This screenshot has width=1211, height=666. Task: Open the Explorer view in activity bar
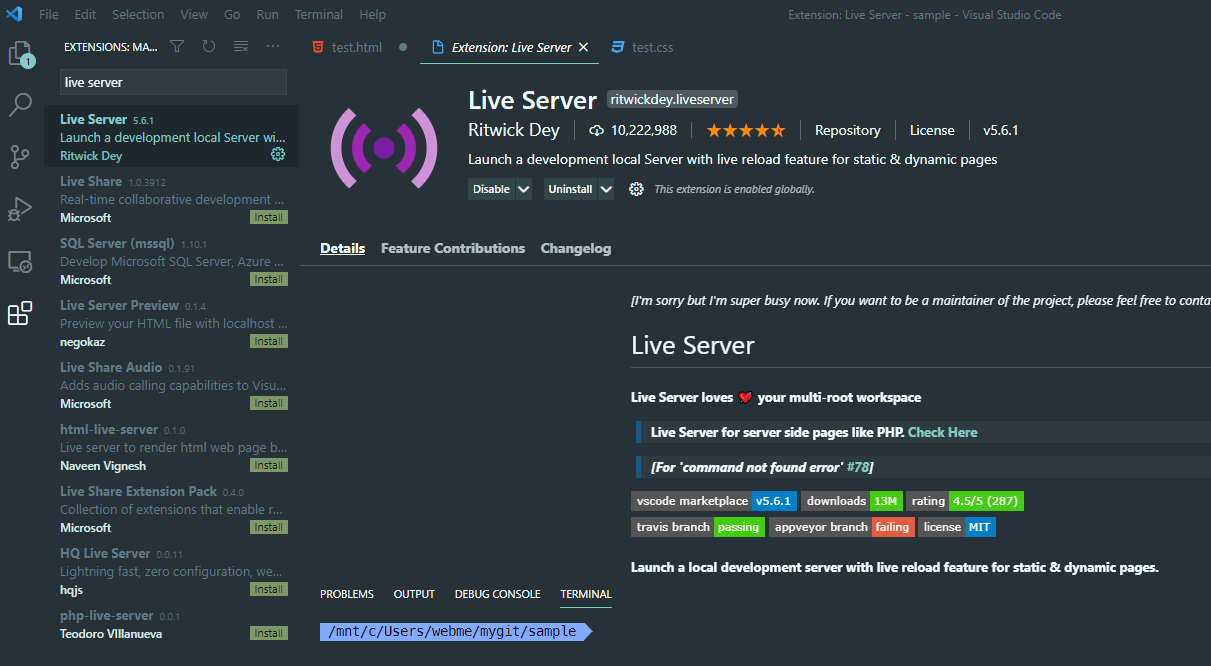click(x=20, y=53)
